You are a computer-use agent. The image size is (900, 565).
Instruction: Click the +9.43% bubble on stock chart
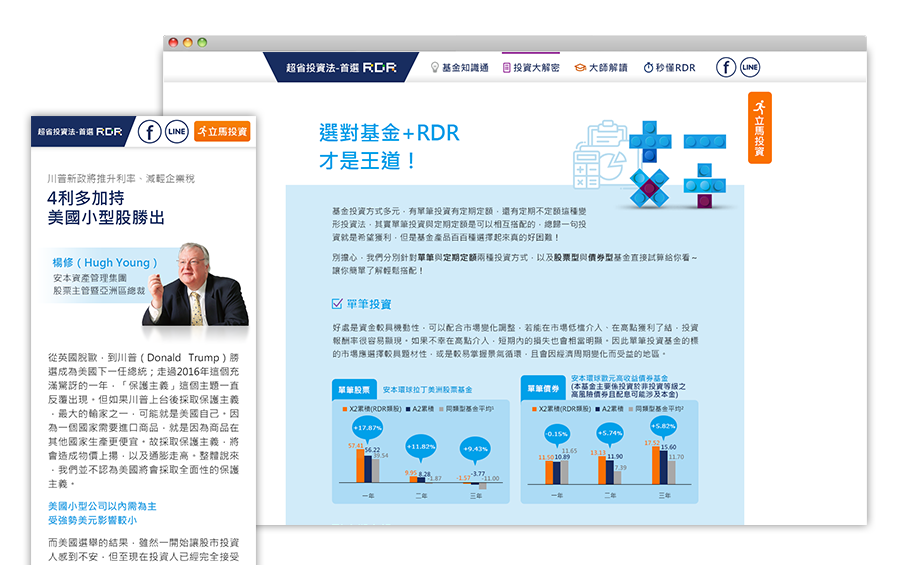[x=475, y=450]
